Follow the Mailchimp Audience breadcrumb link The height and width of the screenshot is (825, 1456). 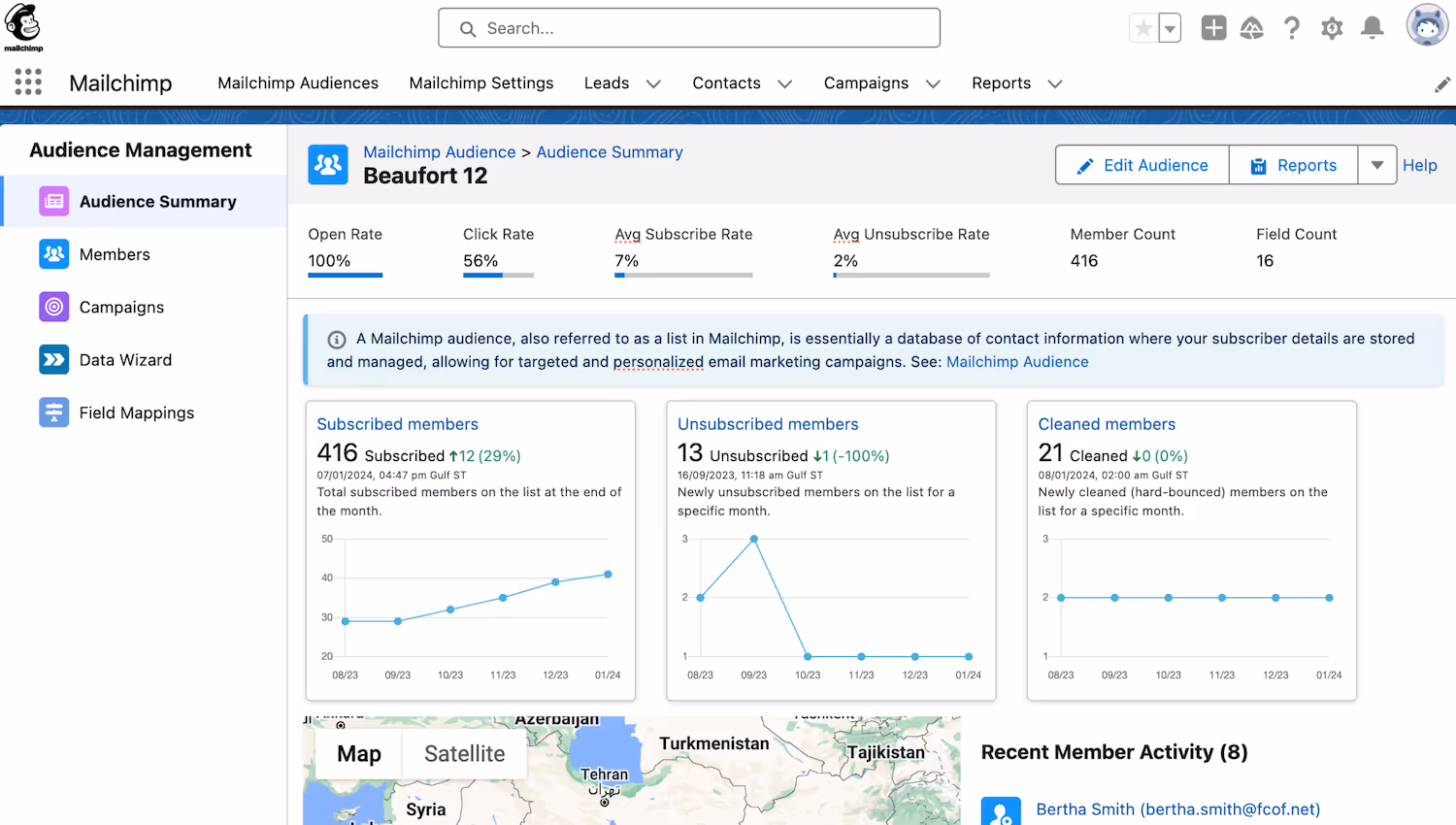[440, 152]
